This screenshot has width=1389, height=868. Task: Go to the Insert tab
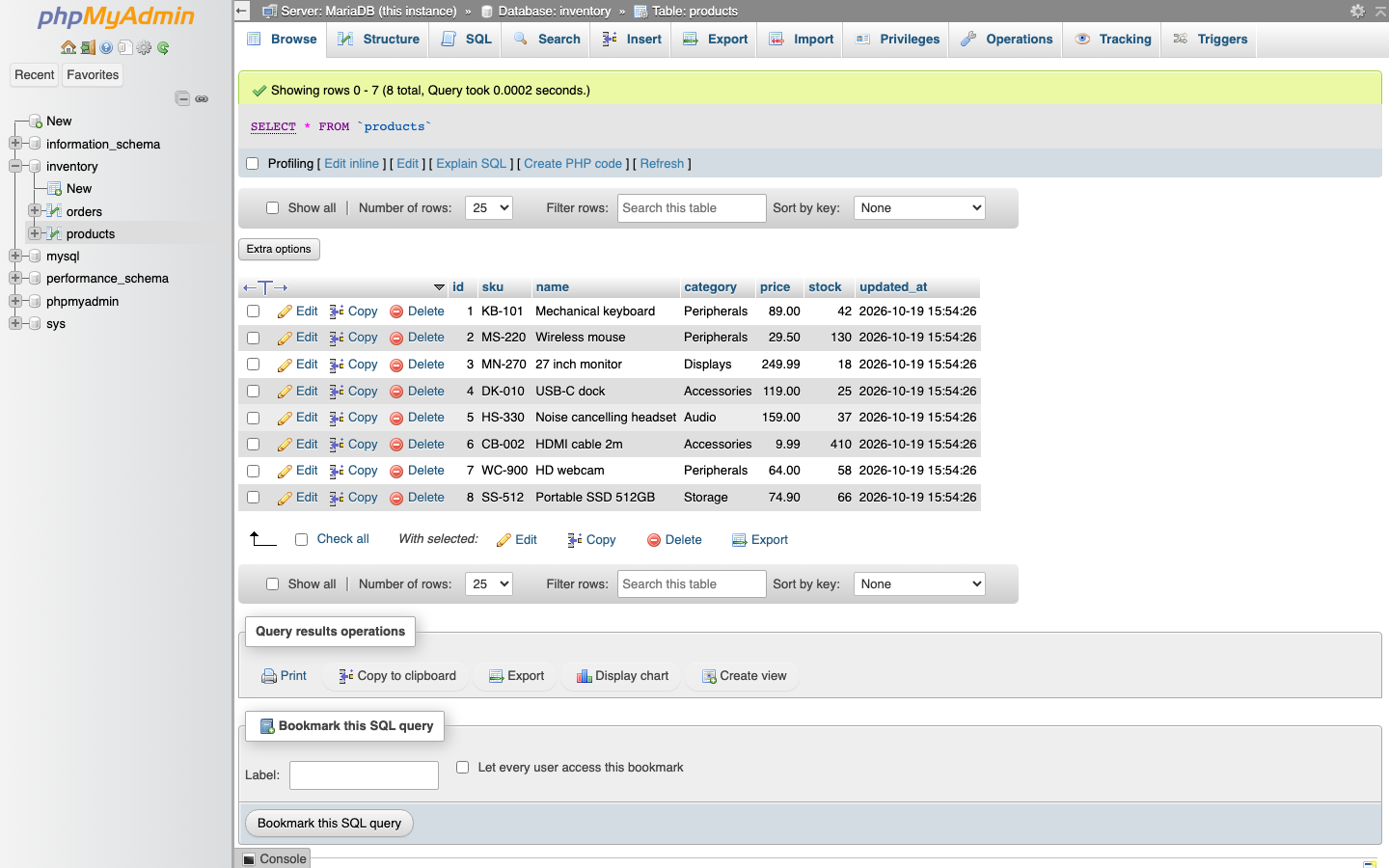[631, 40]
